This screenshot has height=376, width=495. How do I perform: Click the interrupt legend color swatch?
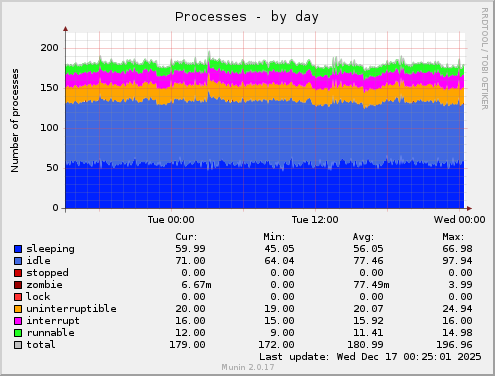pyautogui.click(x=18, y=321)
